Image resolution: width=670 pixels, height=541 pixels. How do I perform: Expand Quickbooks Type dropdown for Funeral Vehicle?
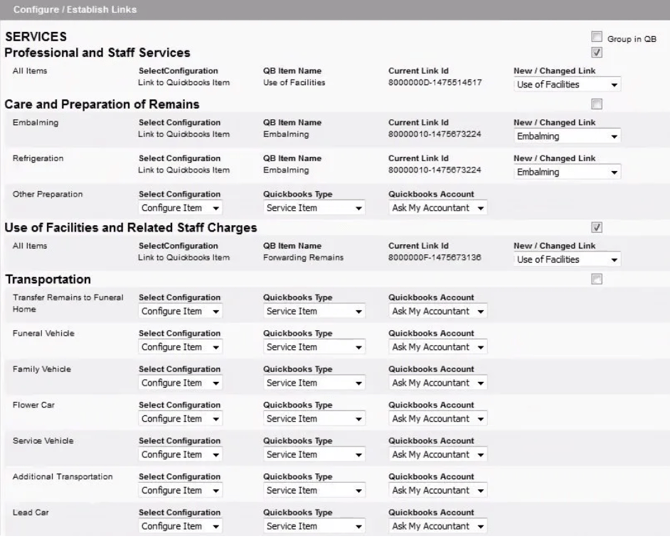pyautogui.click(x=313, y=347)
